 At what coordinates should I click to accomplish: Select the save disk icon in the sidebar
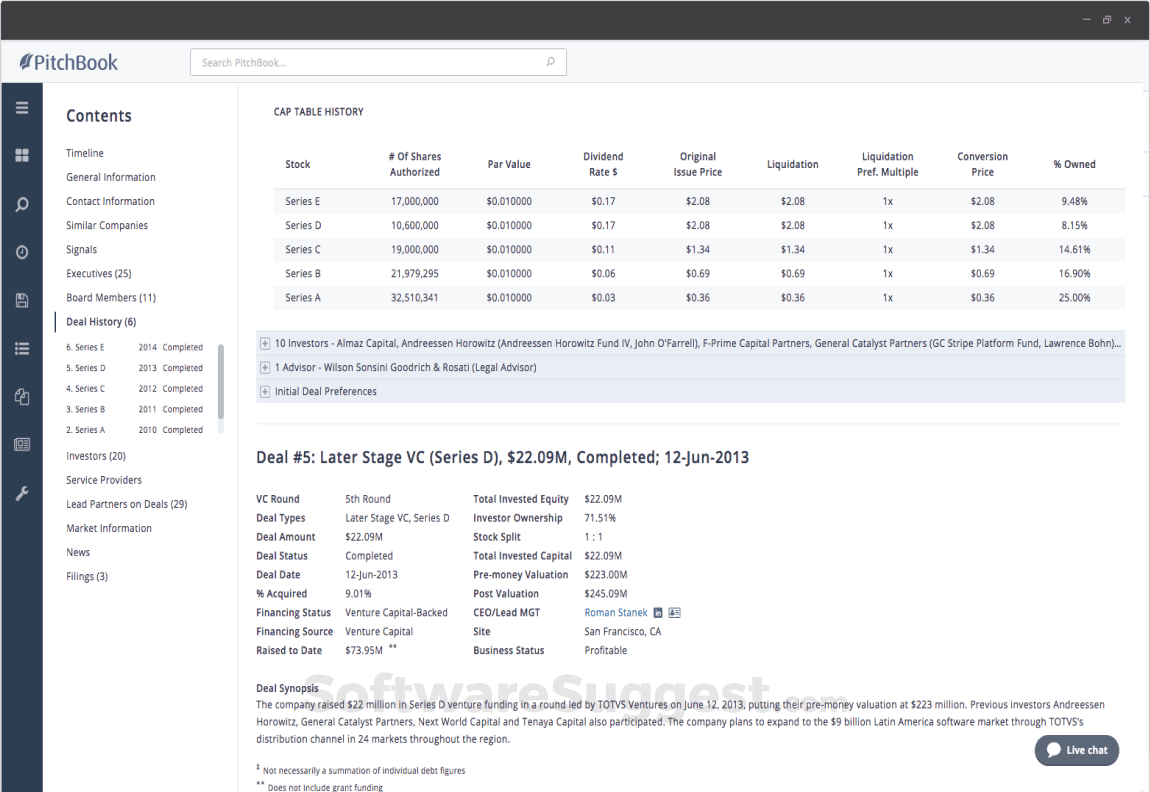click(21, 299)
